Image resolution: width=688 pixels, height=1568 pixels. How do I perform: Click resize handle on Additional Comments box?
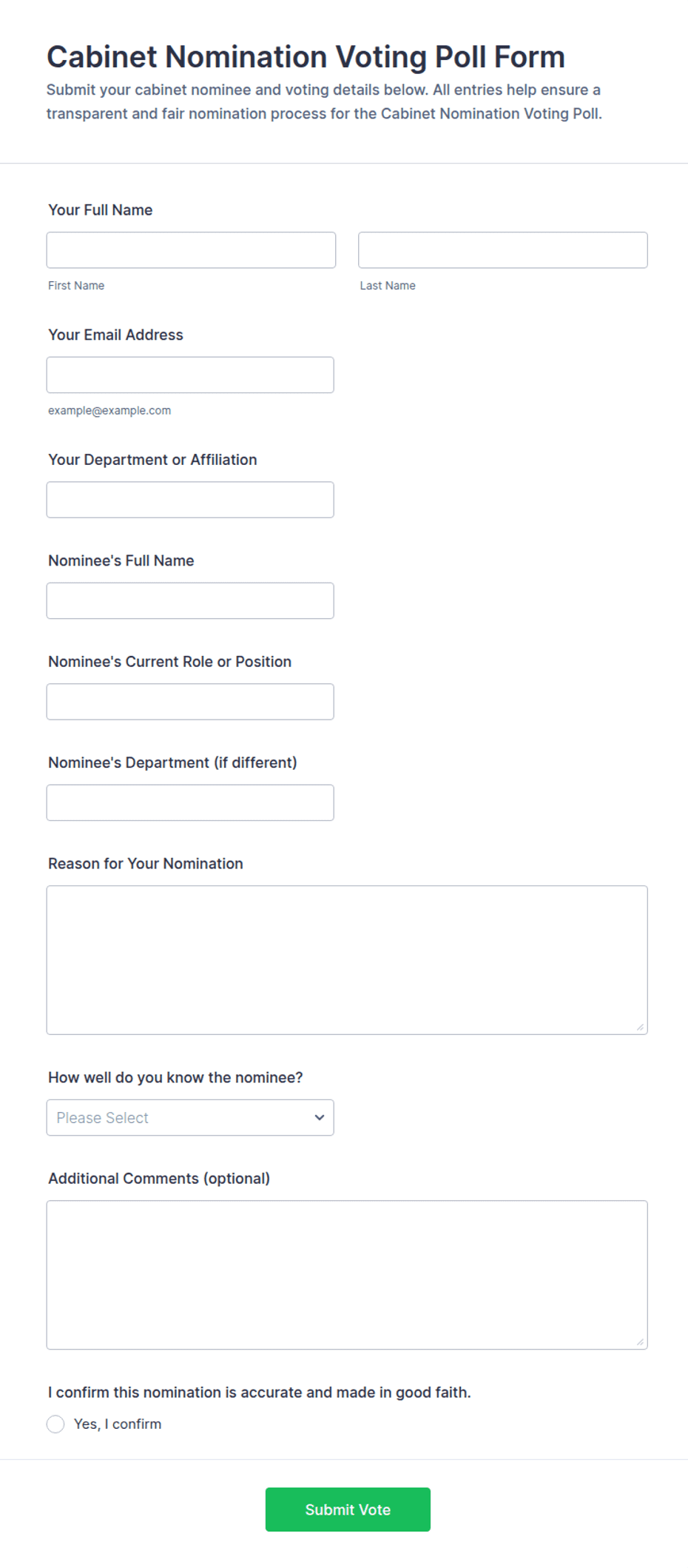[640, 1341]
